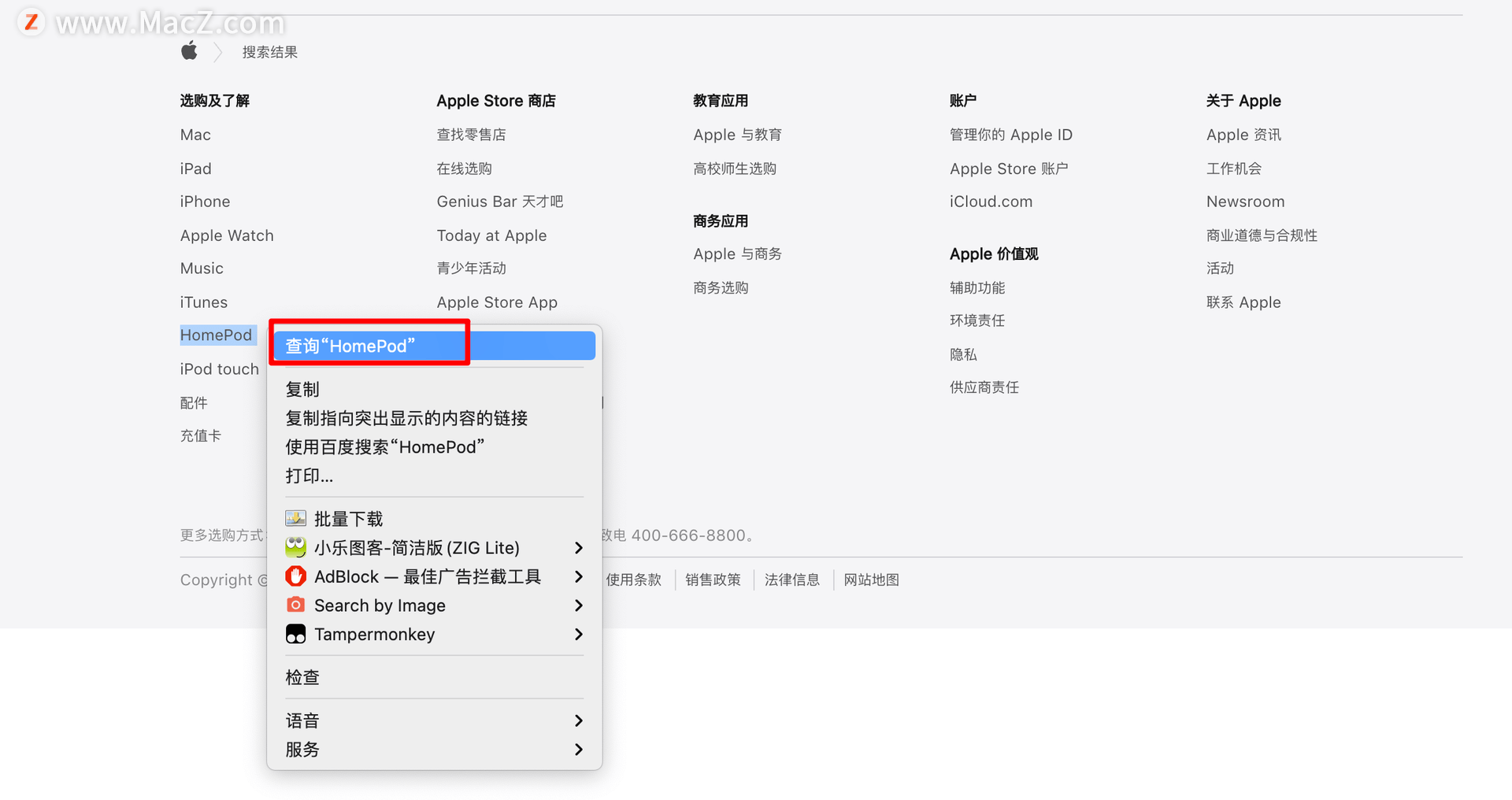The image size is (1512, 800).
Task: Open the Music footer link
Action: 202,269
